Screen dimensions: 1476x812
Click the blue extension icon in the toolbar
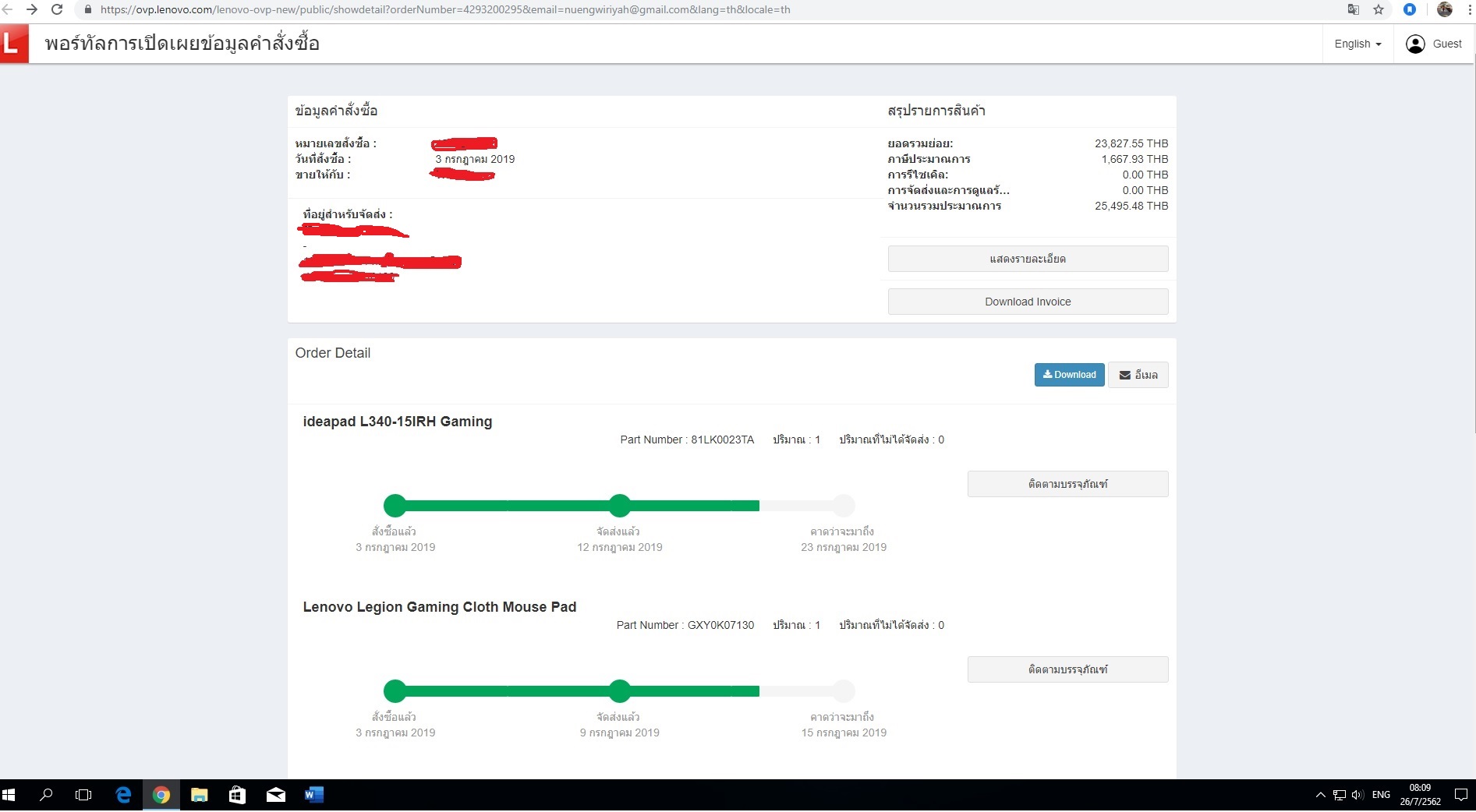coord(1410,9)
